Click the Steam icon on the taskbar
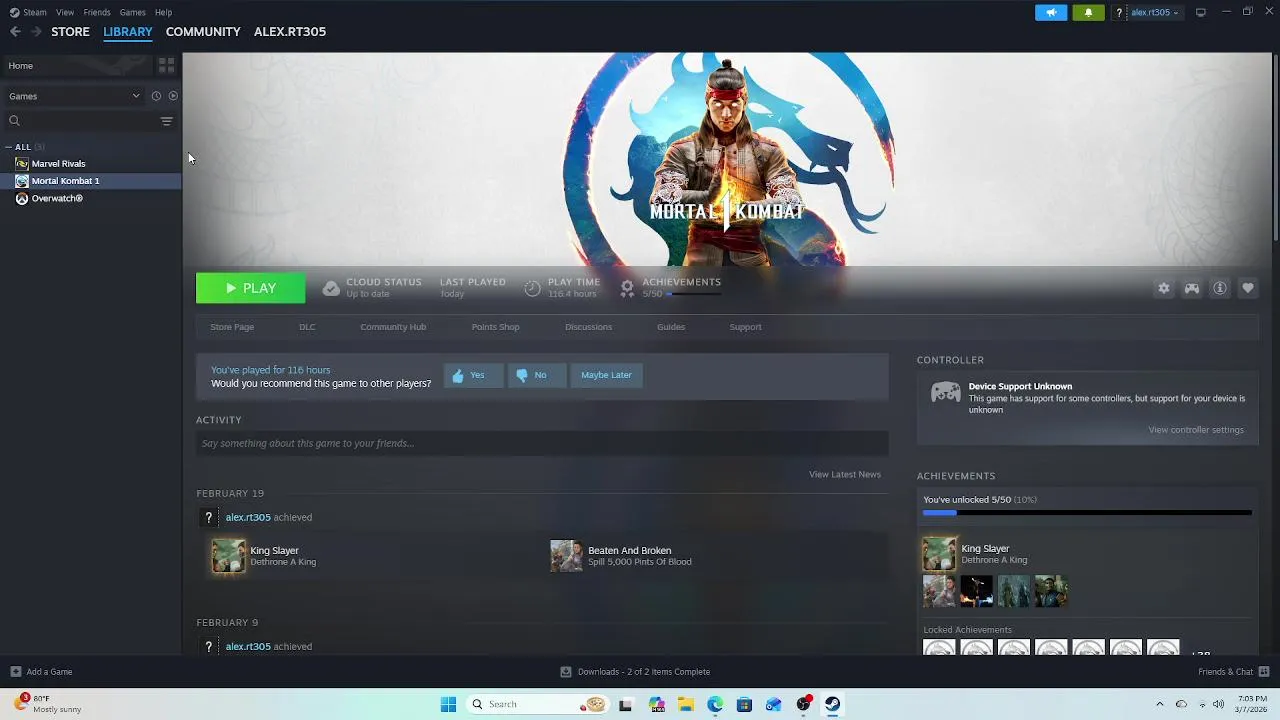 [832, 704]
